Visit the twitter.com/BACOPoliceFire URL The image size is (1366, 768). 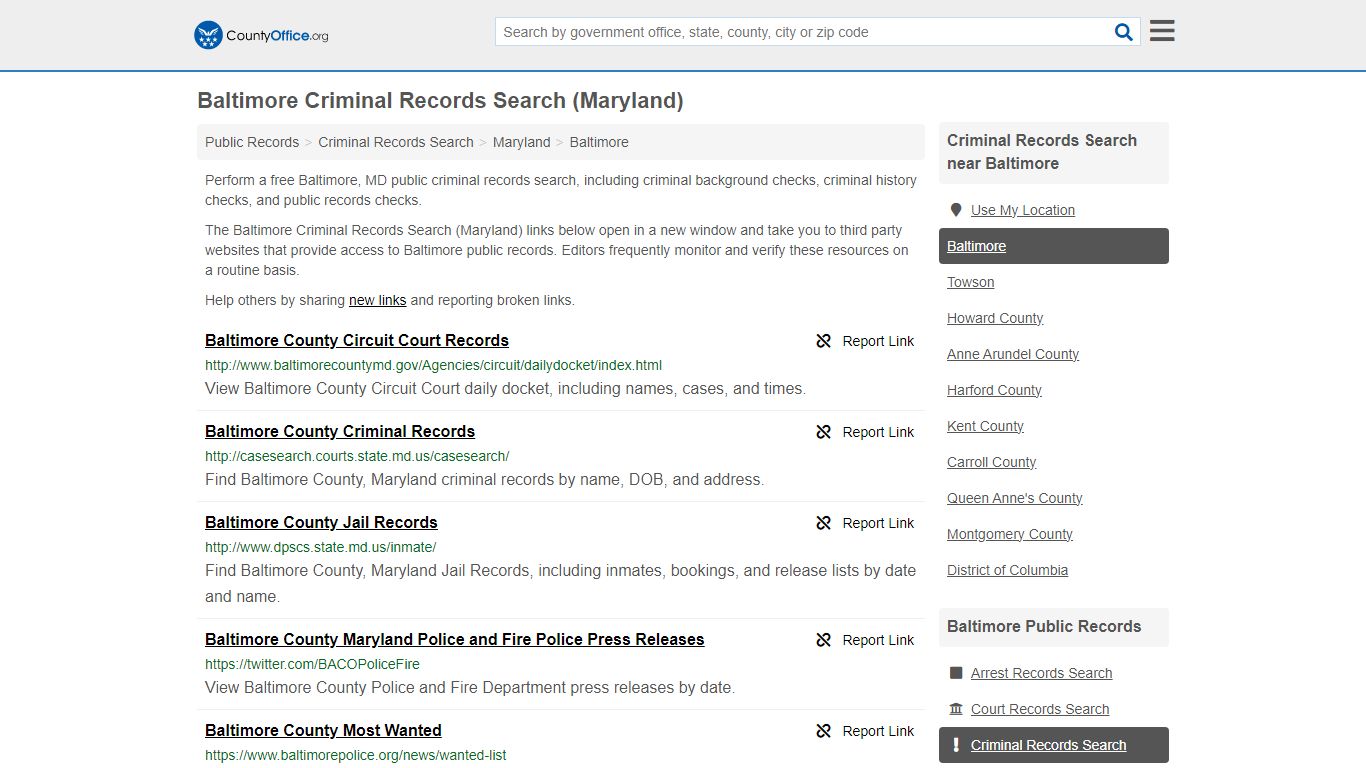[312, 664]
